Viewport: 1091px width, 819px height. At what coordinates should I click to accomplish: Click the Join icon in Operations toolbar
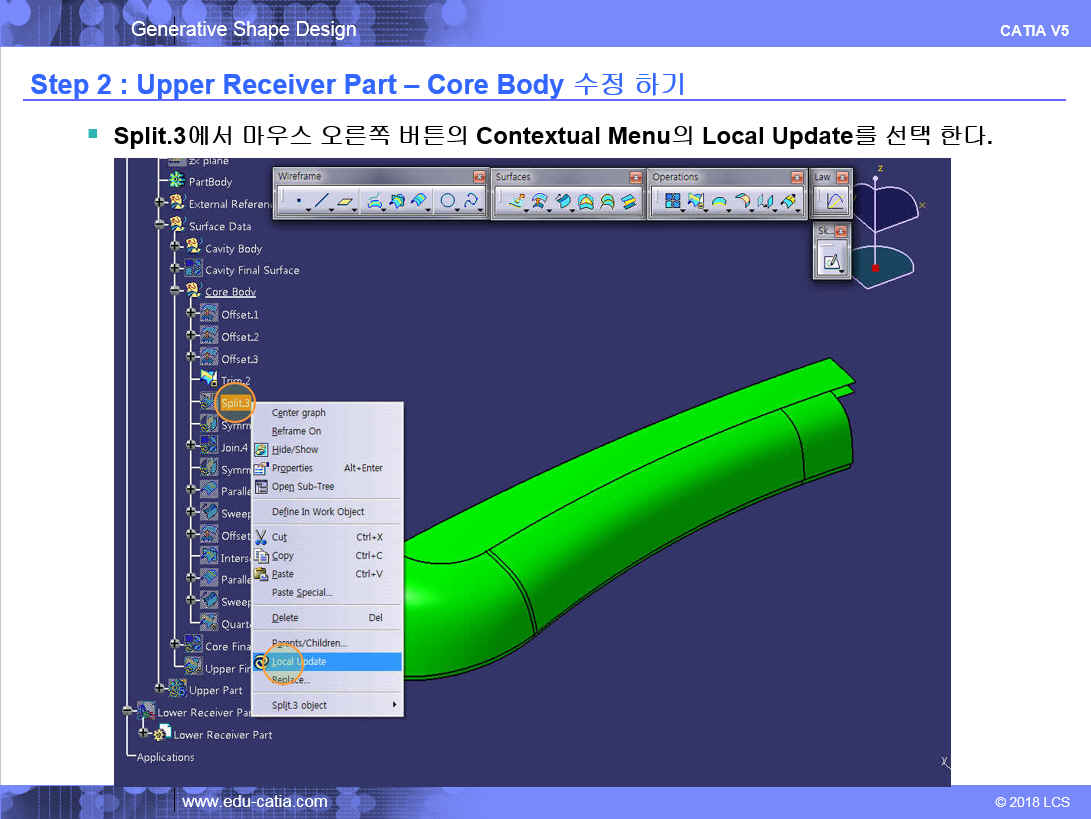(x=672, y=202)
